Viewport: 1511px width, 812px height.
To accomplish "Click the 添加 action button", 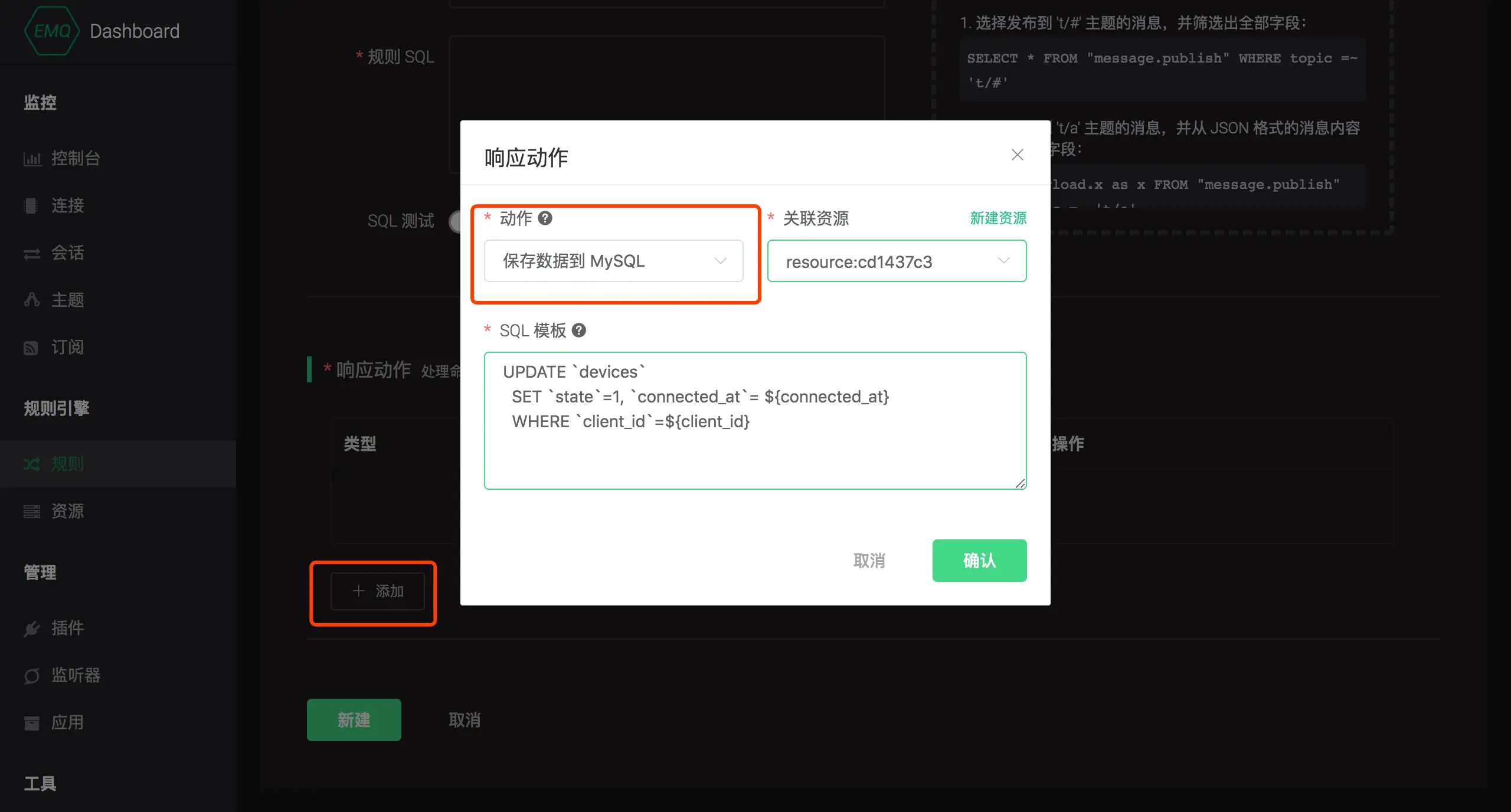I will pos(378,591).
